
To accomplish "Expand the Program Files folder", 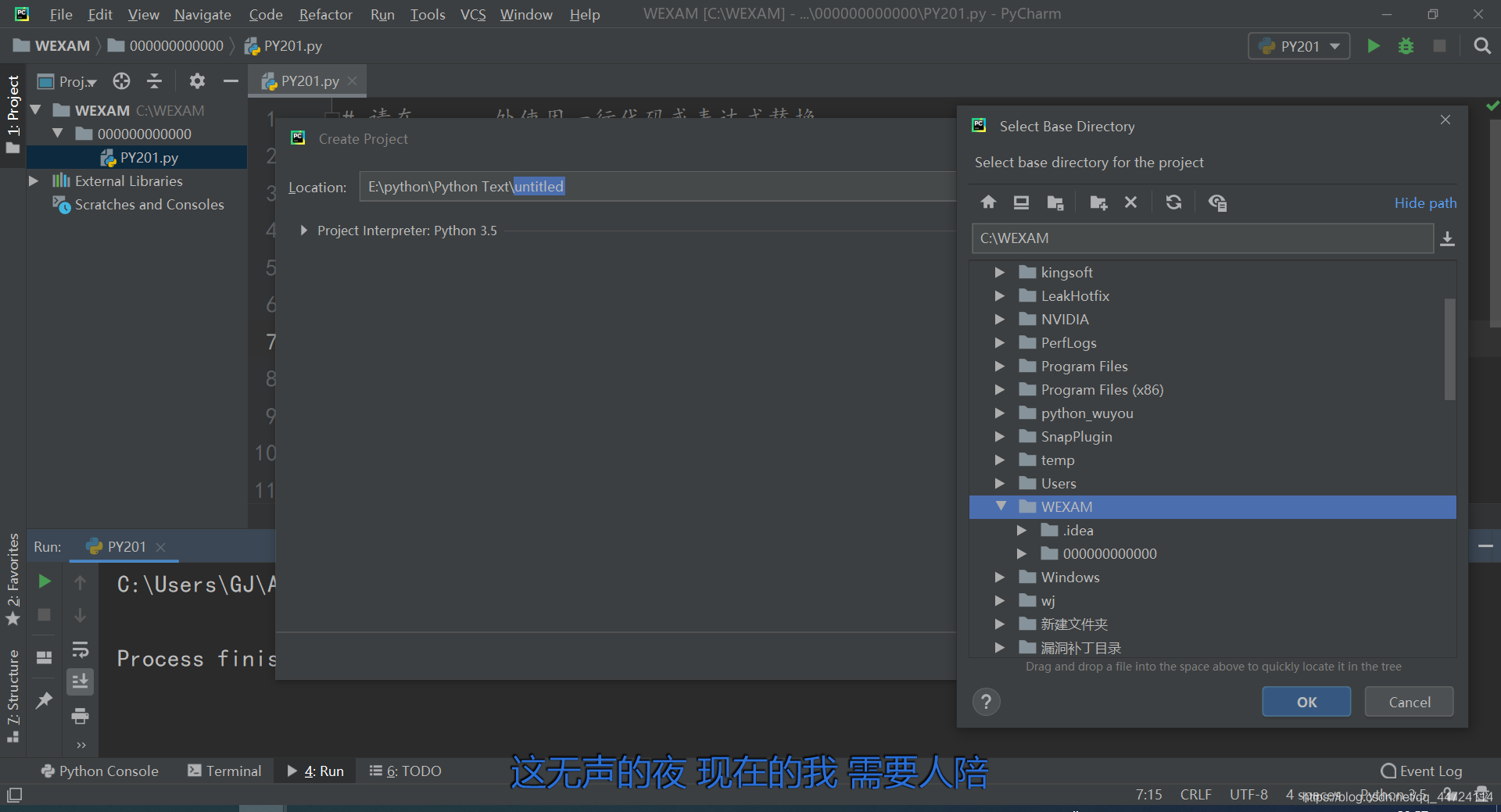I will pyautogui.click(x=999, y=367).
